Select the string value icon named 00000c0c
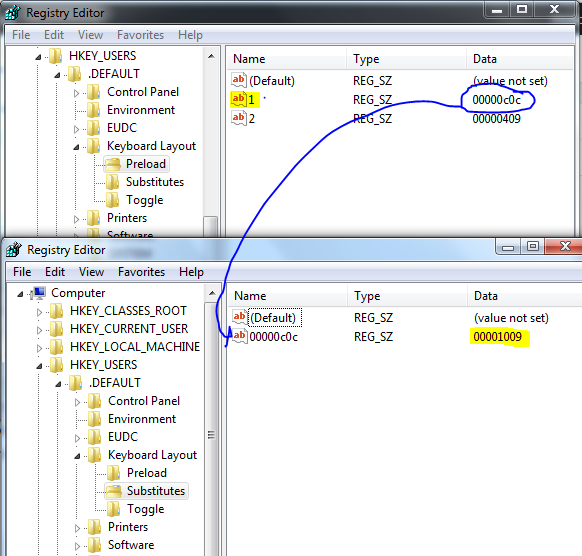The width and height of the screenshot is (582, 556). click(x=239, y=336)
